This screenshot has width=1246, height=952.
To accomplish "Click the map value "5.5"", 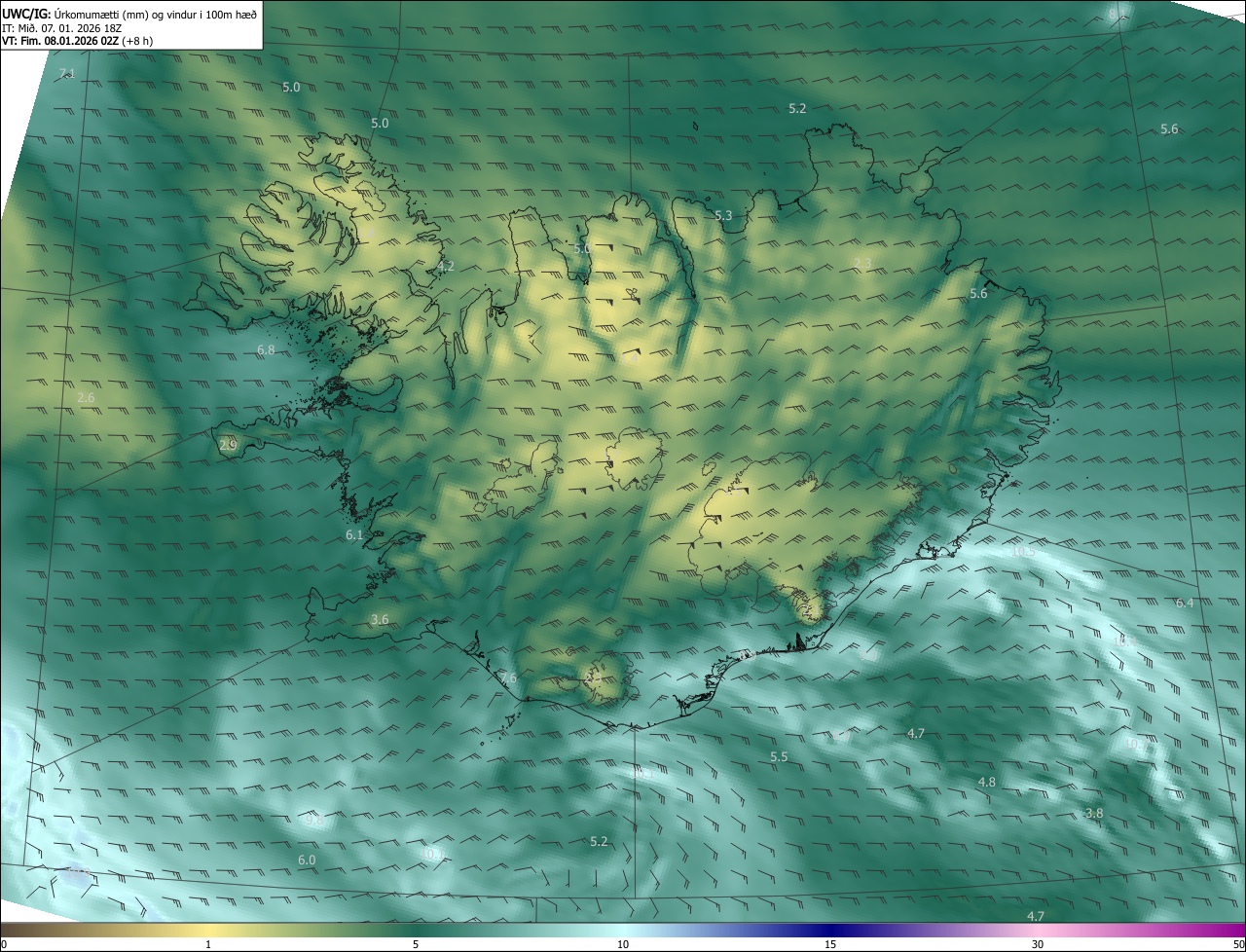I will (779, 756).
